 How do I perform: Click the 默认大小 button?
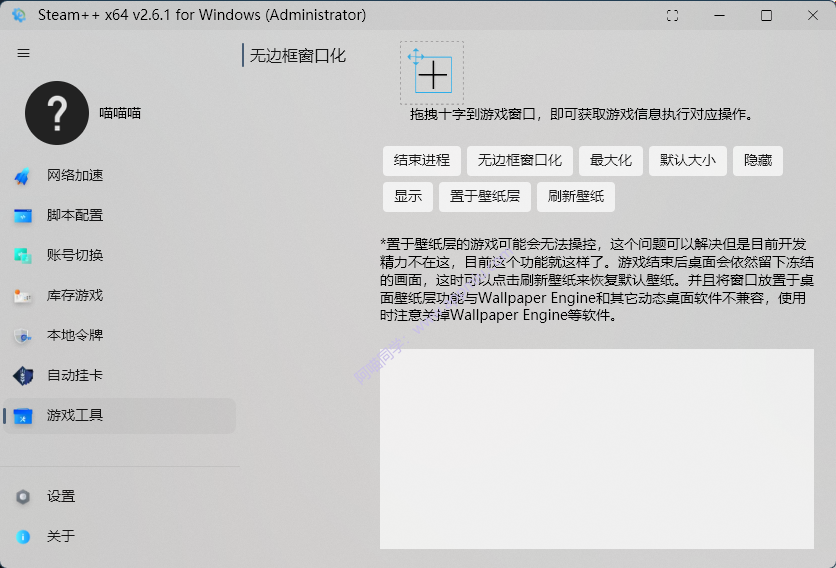688,161
